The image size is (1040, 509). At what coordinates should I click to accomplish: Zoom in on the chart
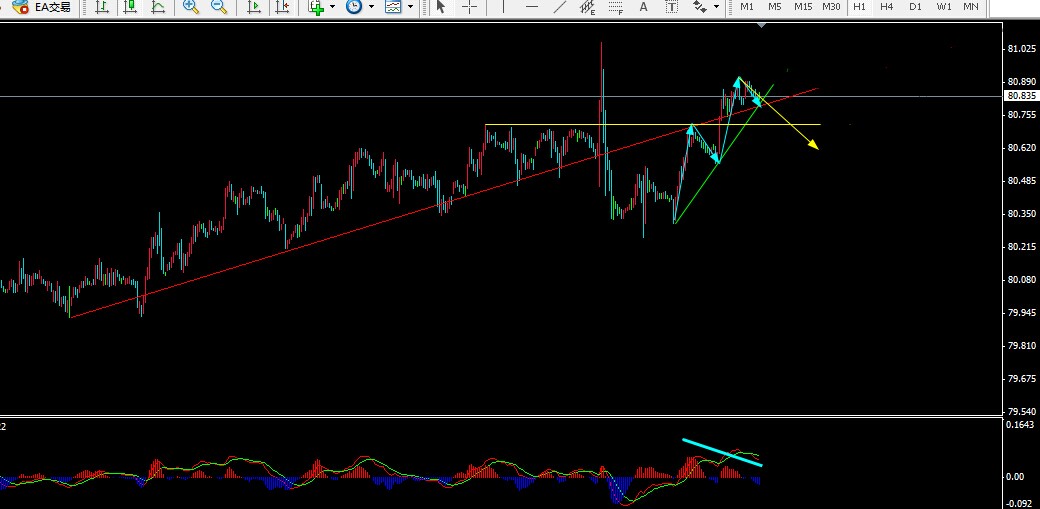pyautogui.click(x=191, y=7)
